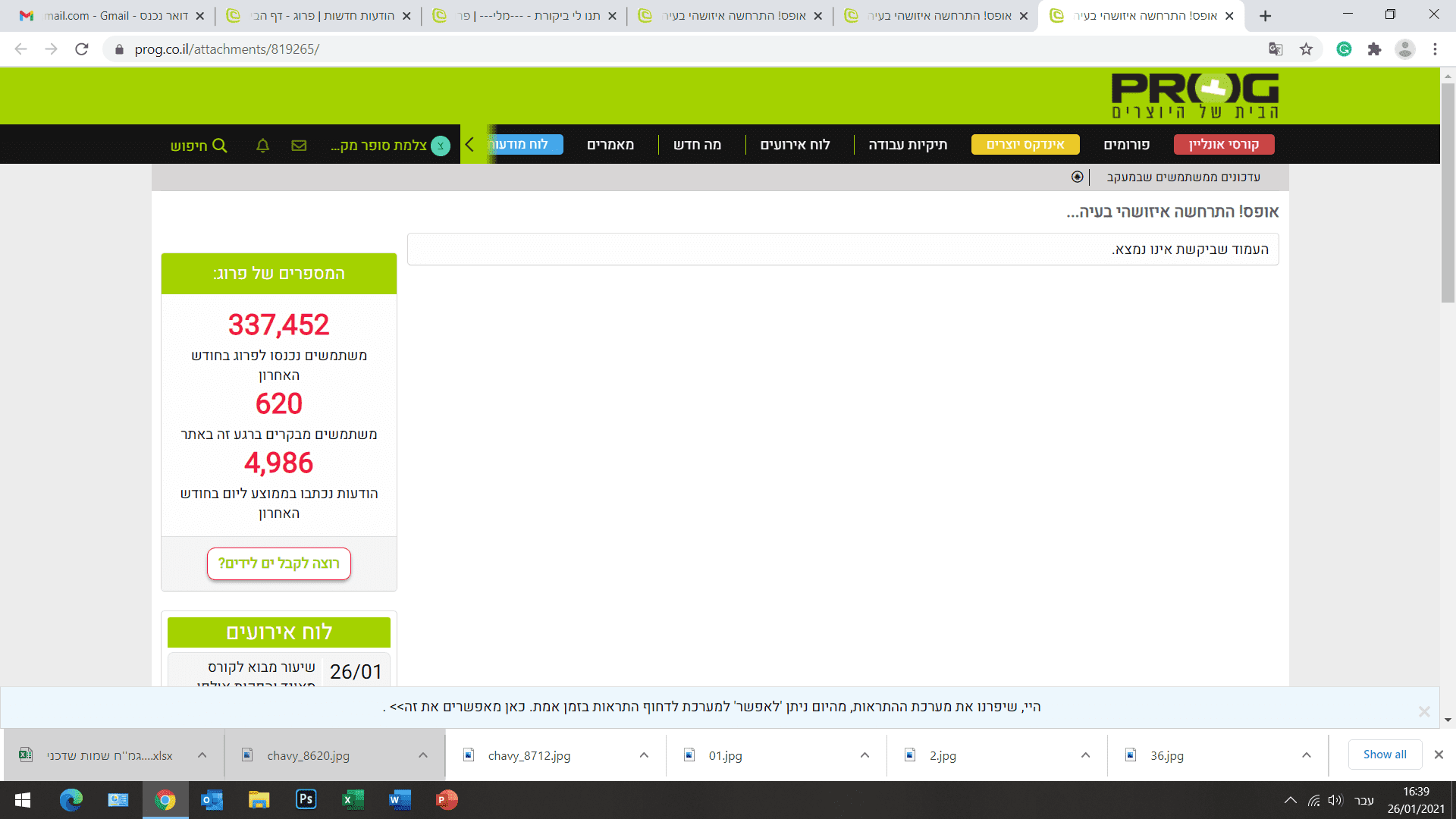Screen dimensions: 1456x819
Task: Click the notifications bell icon
Action: 262,146
